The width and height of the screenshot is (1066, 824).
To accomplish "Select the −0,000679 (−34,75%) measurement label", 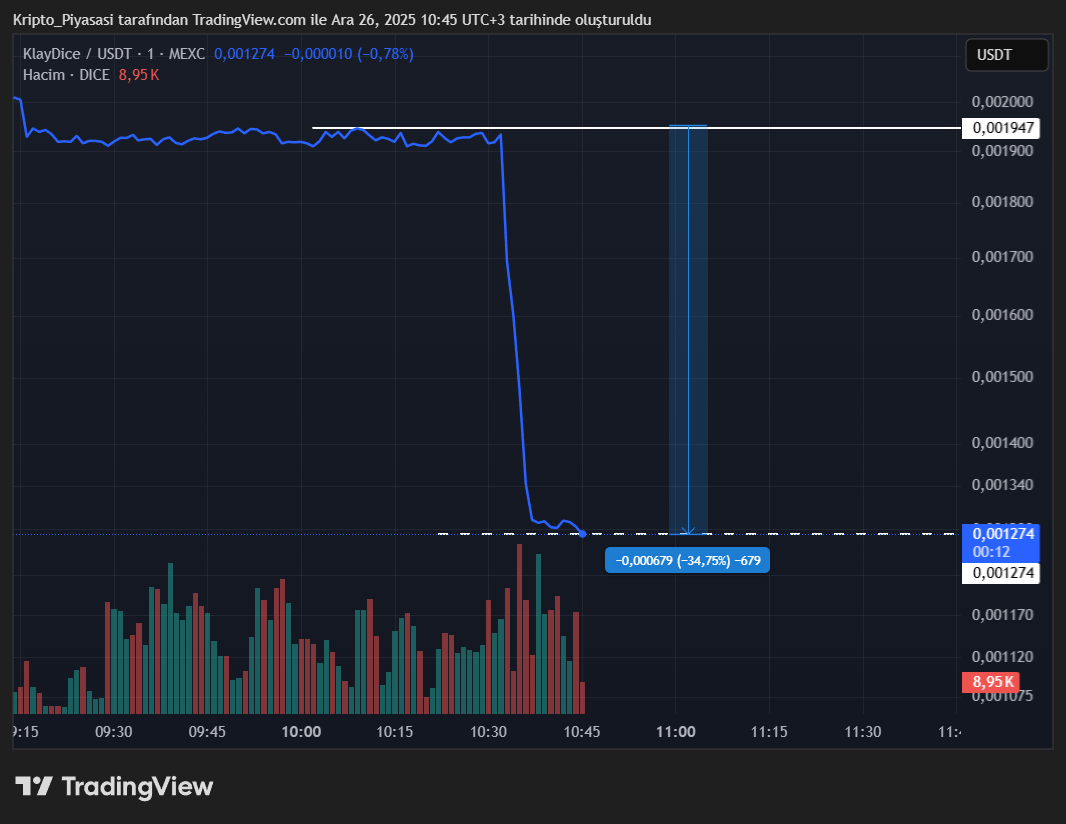I will click(688, 561).
